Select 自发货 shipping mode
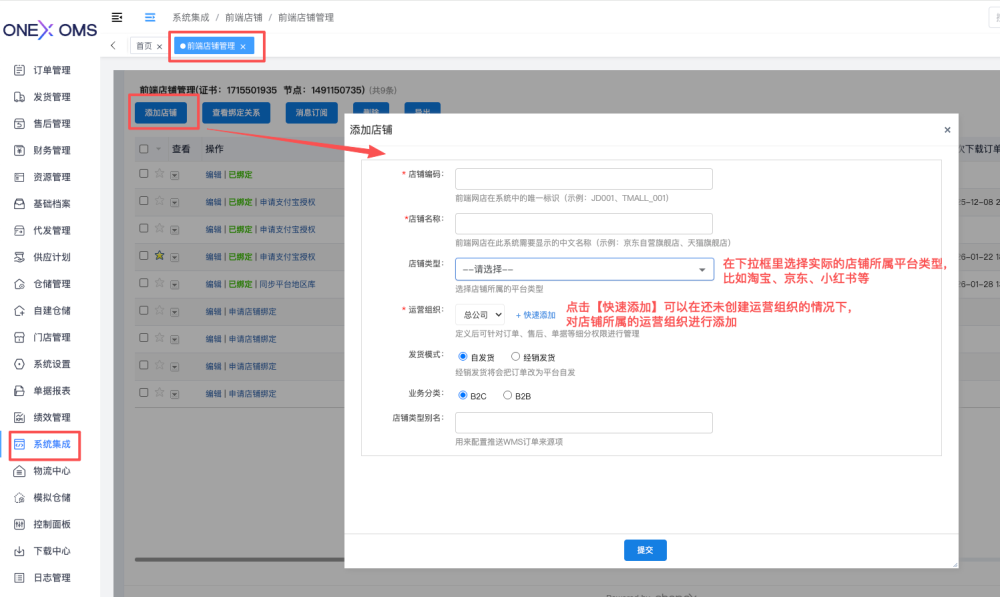The width and height of the screenshot is (1000, 597). pyautogui.click(x=463, y=357)
